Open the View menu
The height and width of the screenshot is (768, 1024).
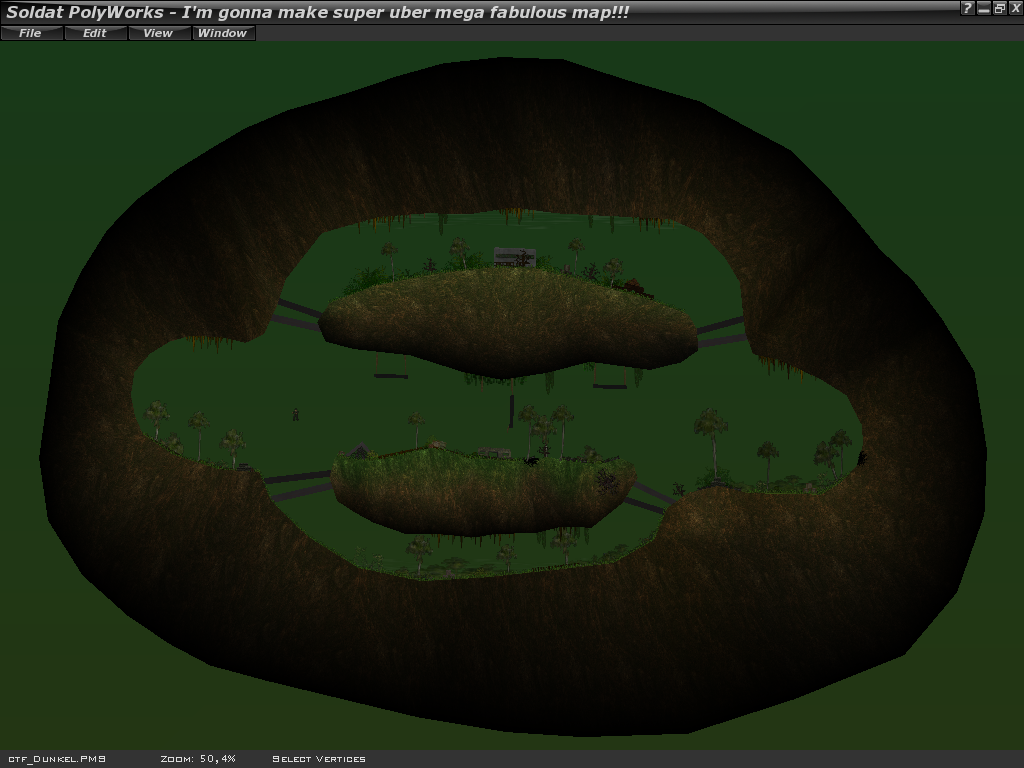pos(158,33)
